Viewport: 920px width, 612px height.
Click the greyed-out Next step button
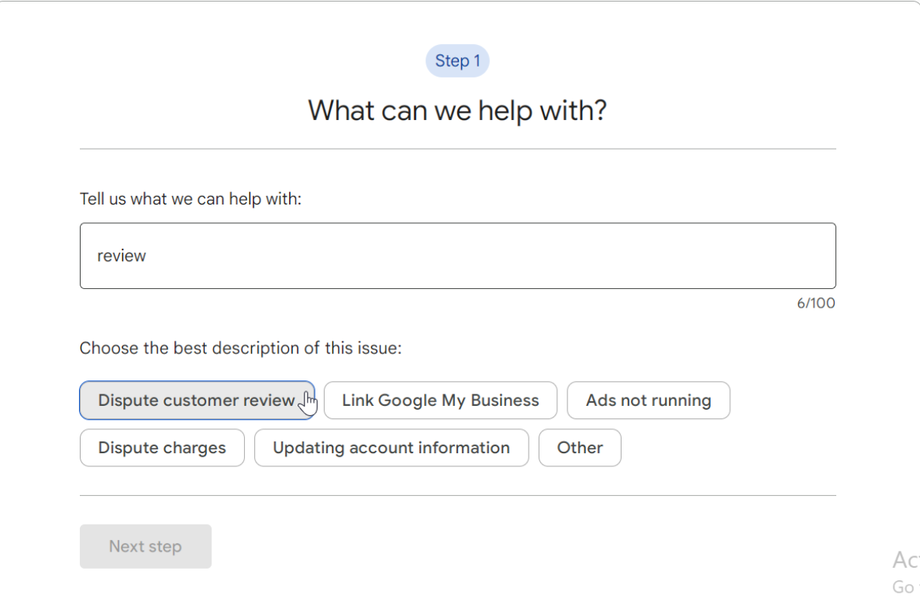point(146,546)
